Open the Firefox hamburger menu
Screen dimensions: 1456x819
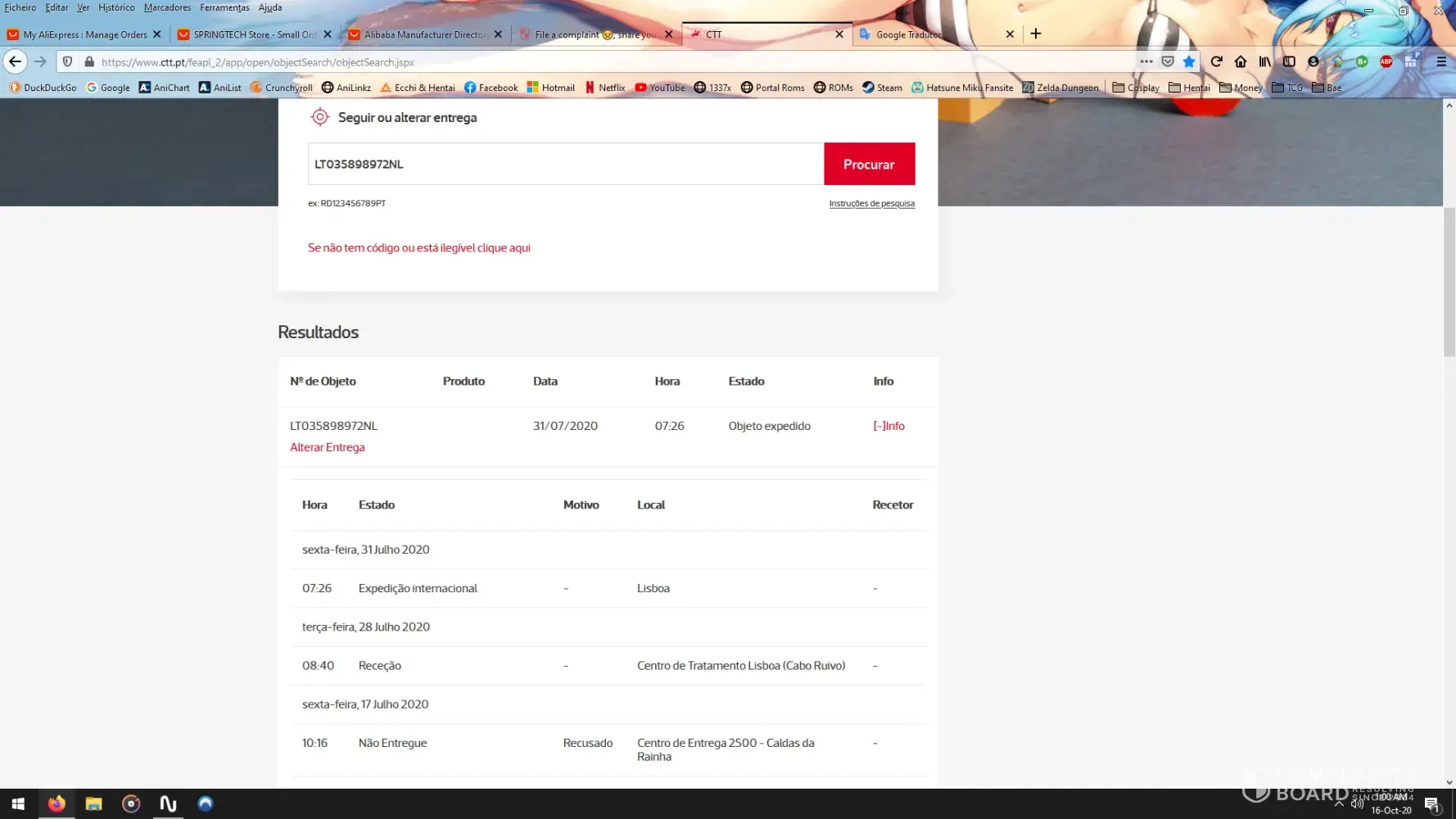point(1441,61)
